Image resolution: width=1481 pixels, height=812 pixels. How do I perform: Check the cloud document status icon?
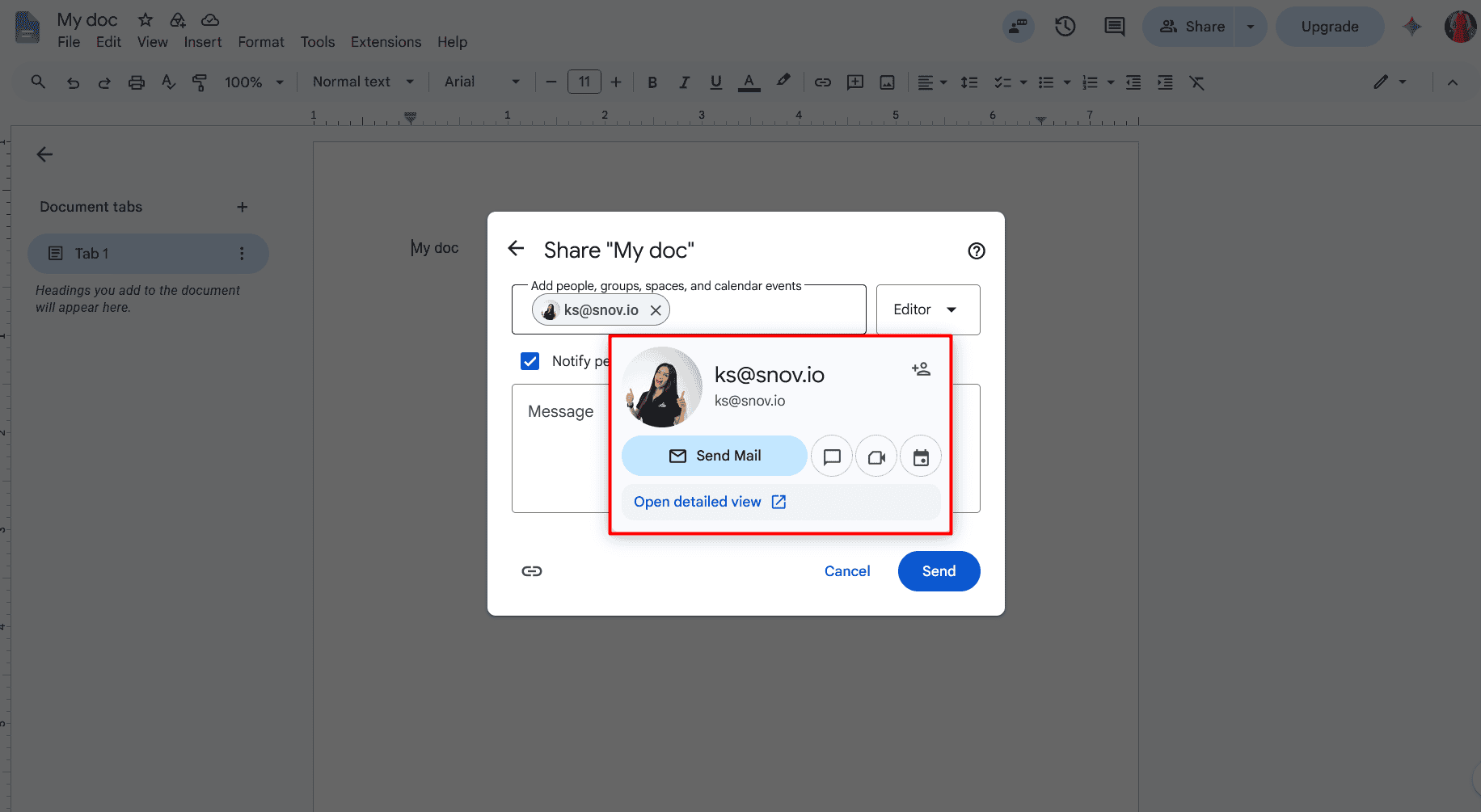[x=210, y=19]
